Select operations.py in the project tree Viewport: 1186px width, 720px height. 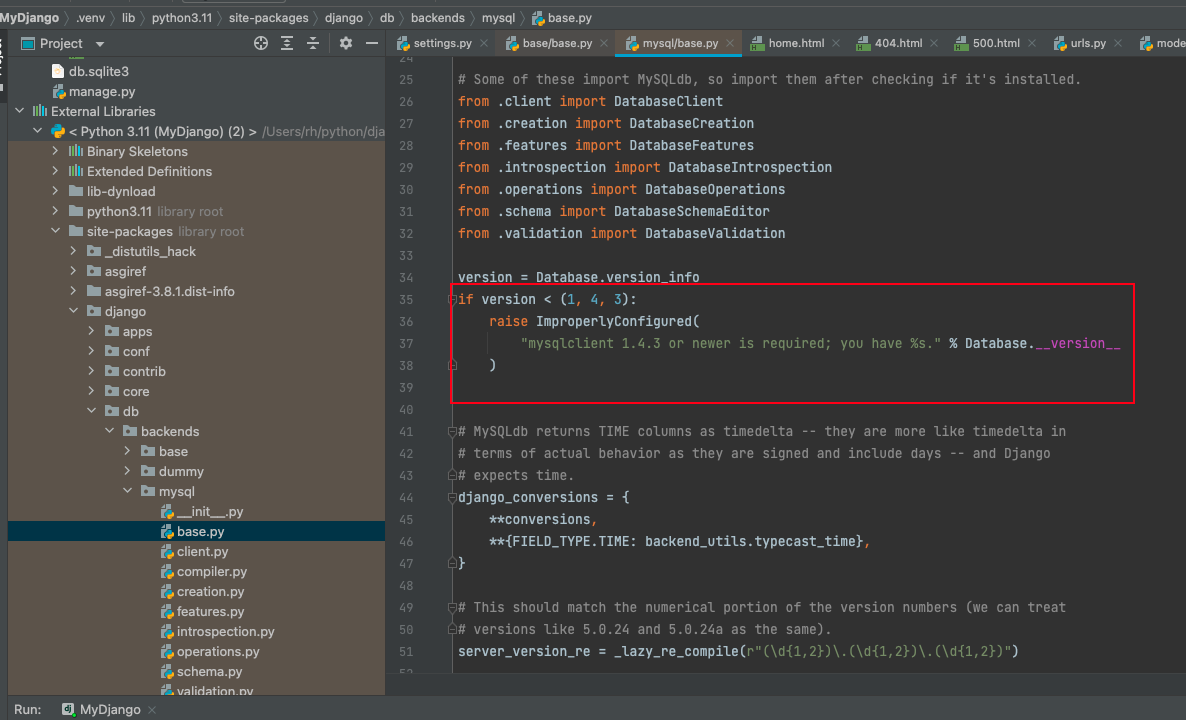click(218, 651)
